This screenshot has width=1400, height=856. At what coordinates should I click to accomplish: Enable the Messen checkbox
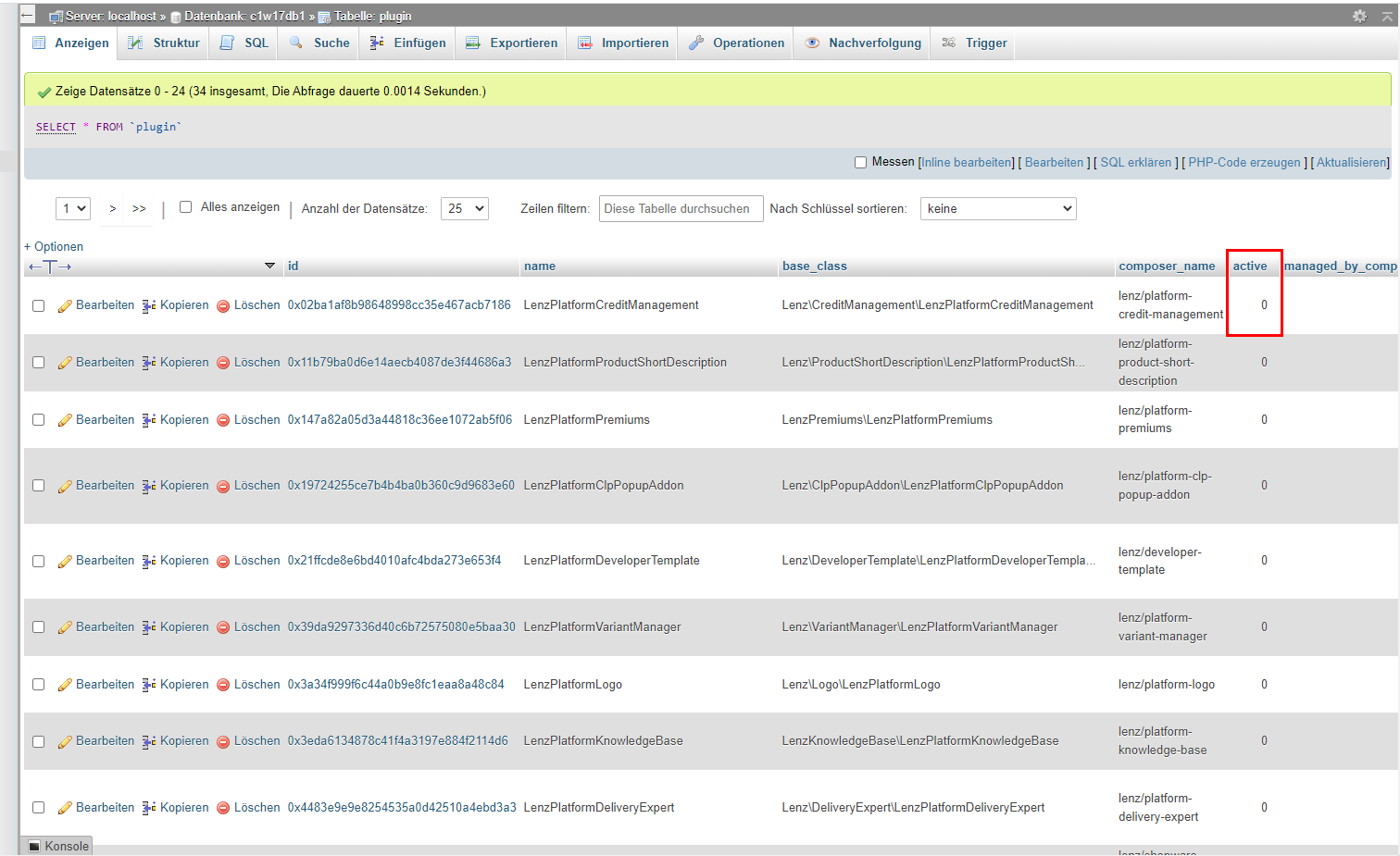pyautogui.click(x=860, y=163)
